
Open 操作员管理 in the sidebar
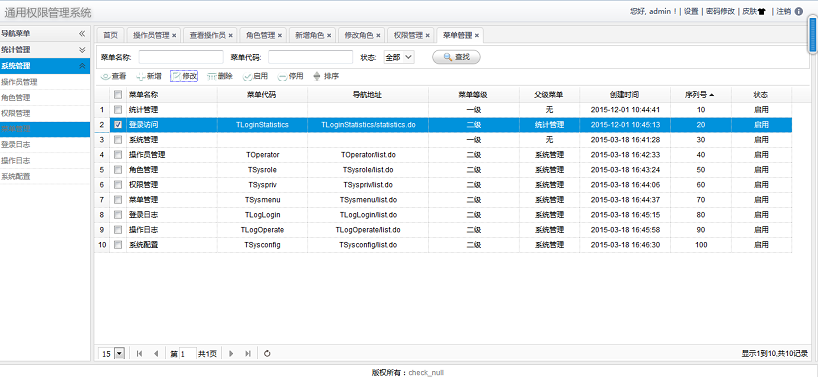coord(45,82)
